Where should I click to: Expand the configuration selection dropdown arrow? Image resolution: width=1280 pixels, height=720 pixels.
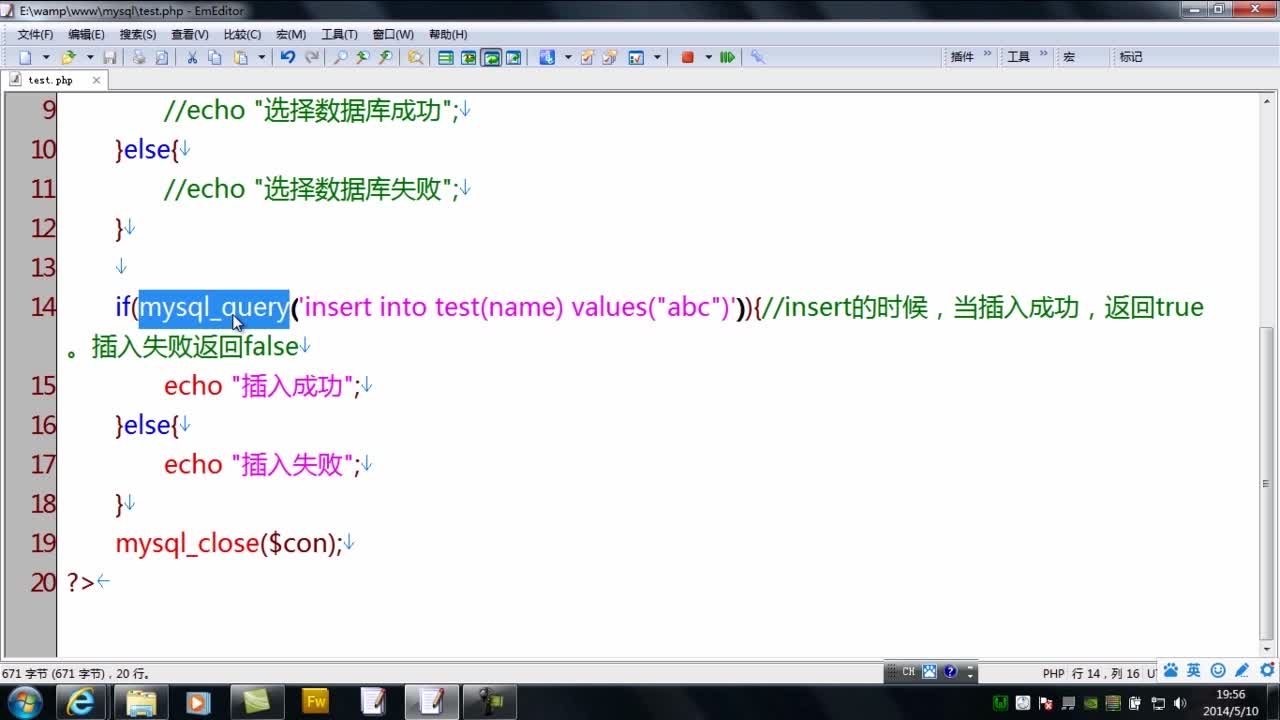tap(567, 57)
